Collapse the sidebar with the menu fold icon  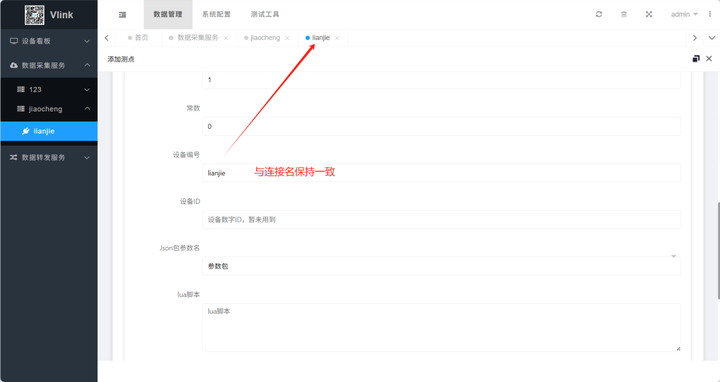(x=122, y=15)
